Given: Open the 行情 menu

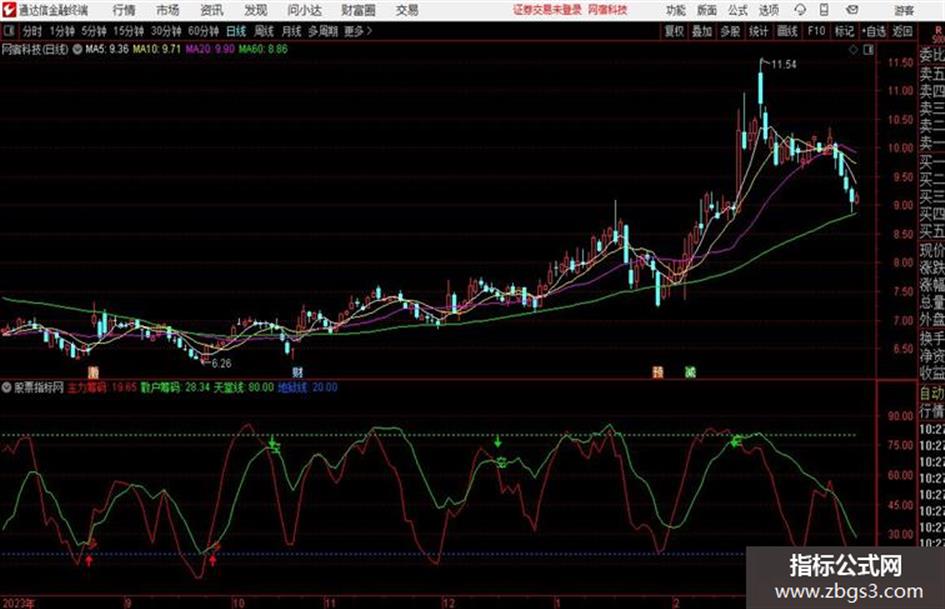Looking at the screenshot, I should pos(124,10).
